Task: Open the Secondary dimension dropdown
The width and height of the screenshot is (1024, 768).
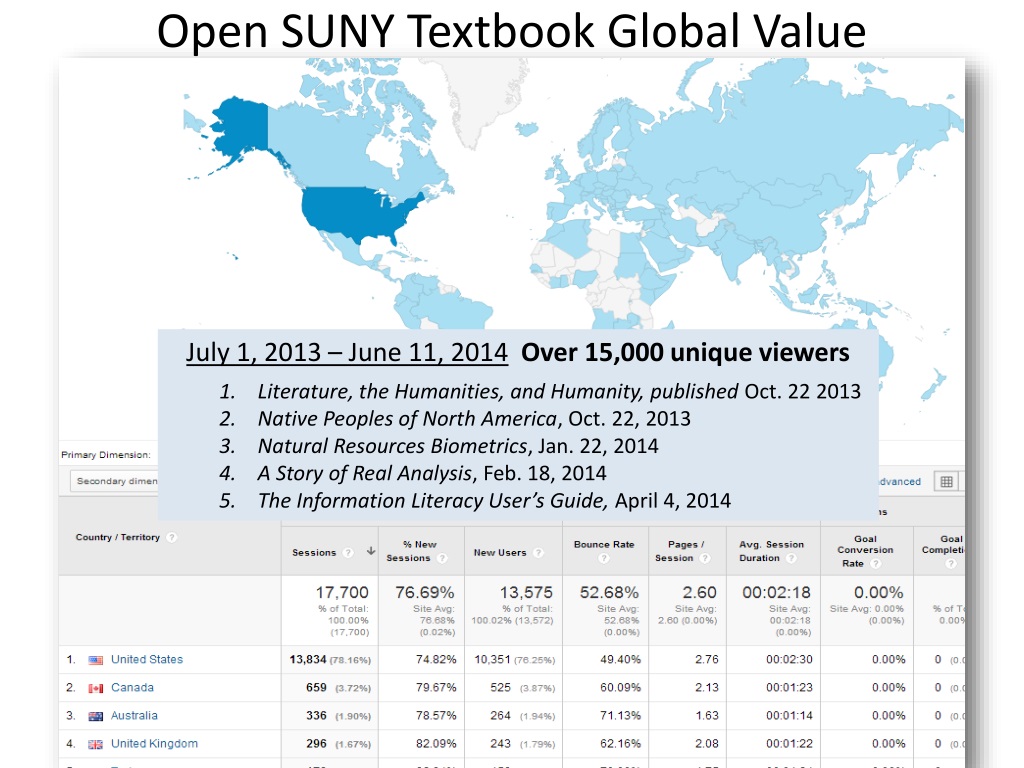Action: tap(114, 481)
